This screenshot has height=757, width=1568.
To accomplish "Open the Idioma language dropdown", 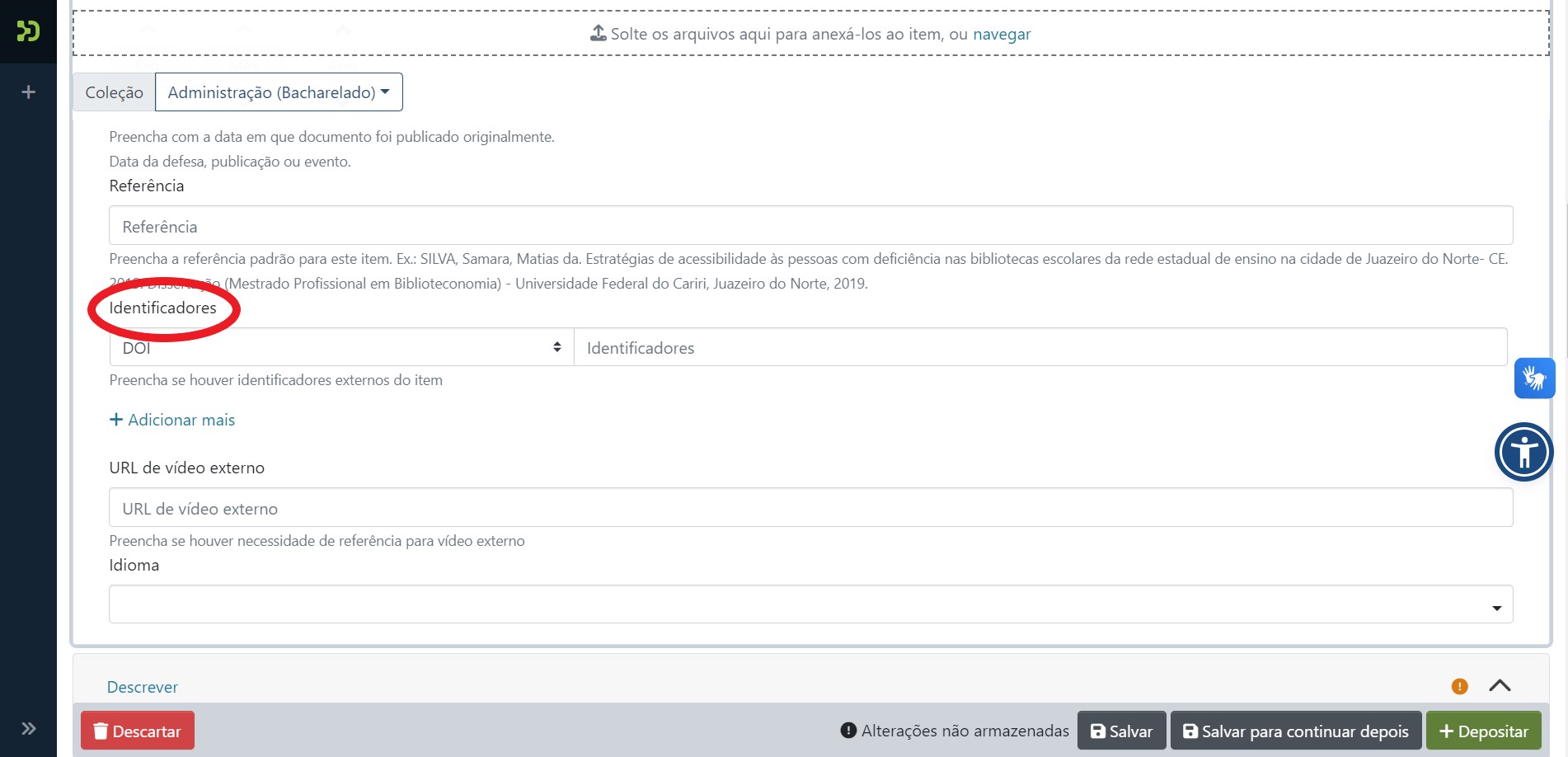I will [x=810, y=604].
